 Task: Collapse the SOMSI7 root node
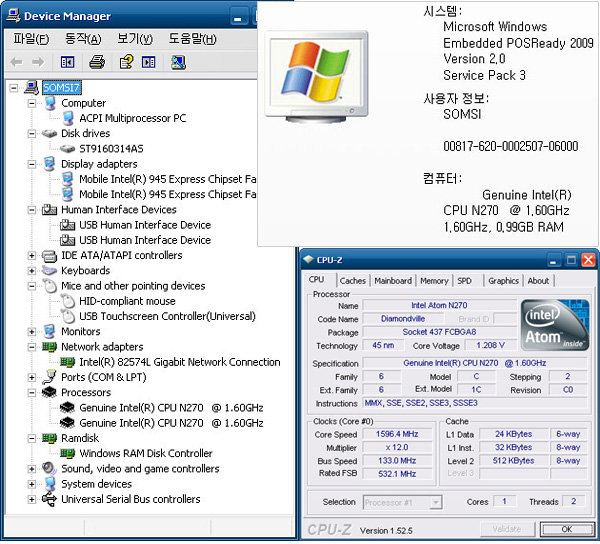pos(14,88)
